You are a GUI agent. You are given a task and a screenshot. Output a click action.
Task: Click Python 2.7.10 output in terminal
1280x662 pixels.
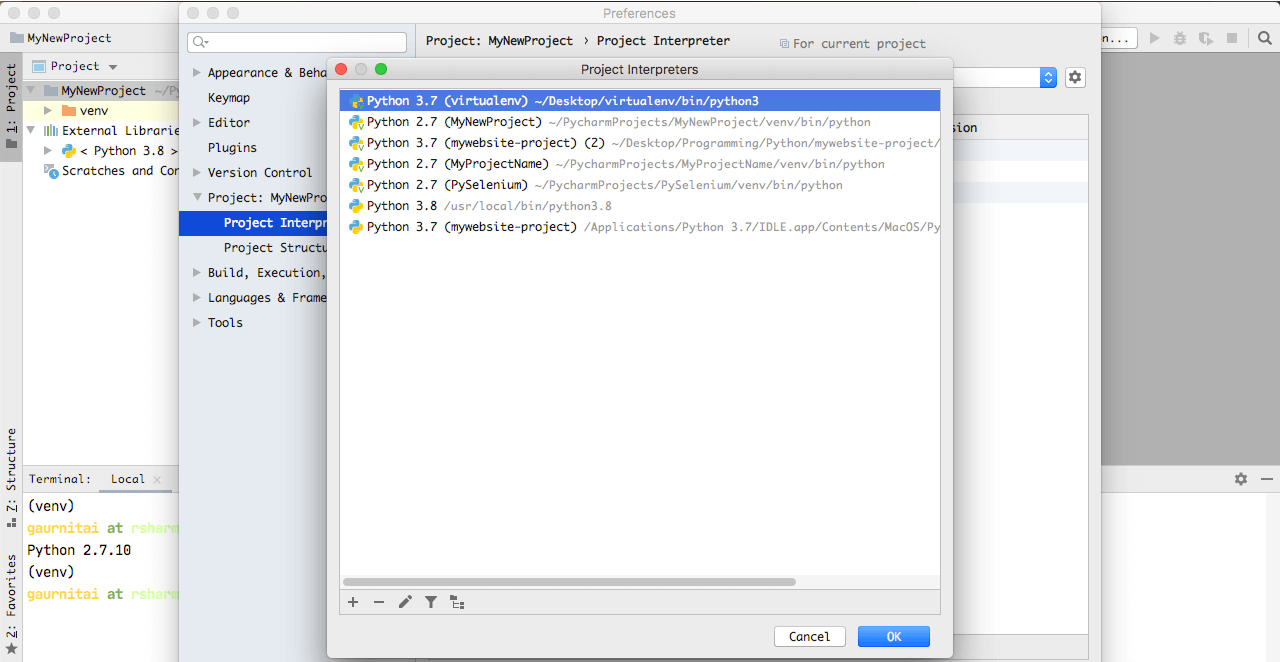coord(79,550)
